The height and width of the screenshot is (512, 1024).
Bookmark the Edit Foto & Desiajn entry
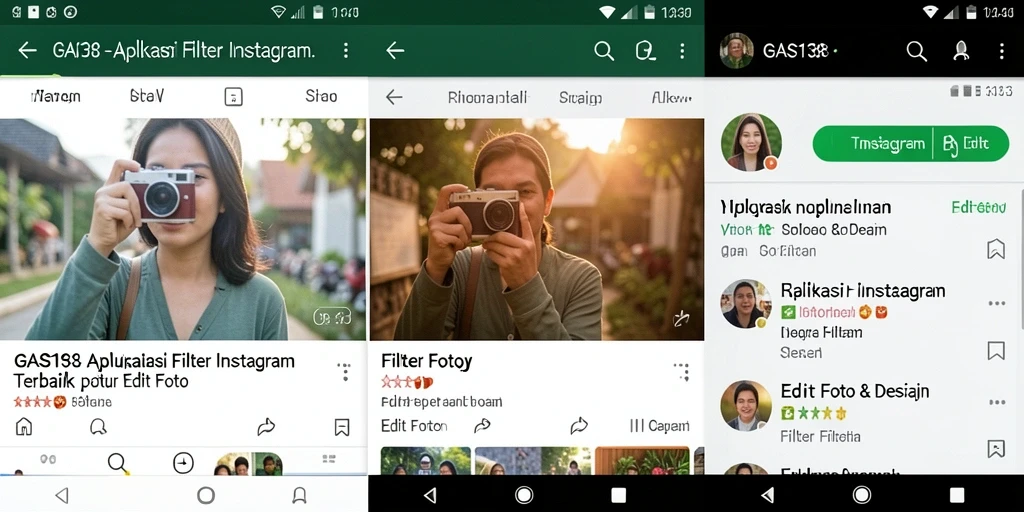point(995,449)
